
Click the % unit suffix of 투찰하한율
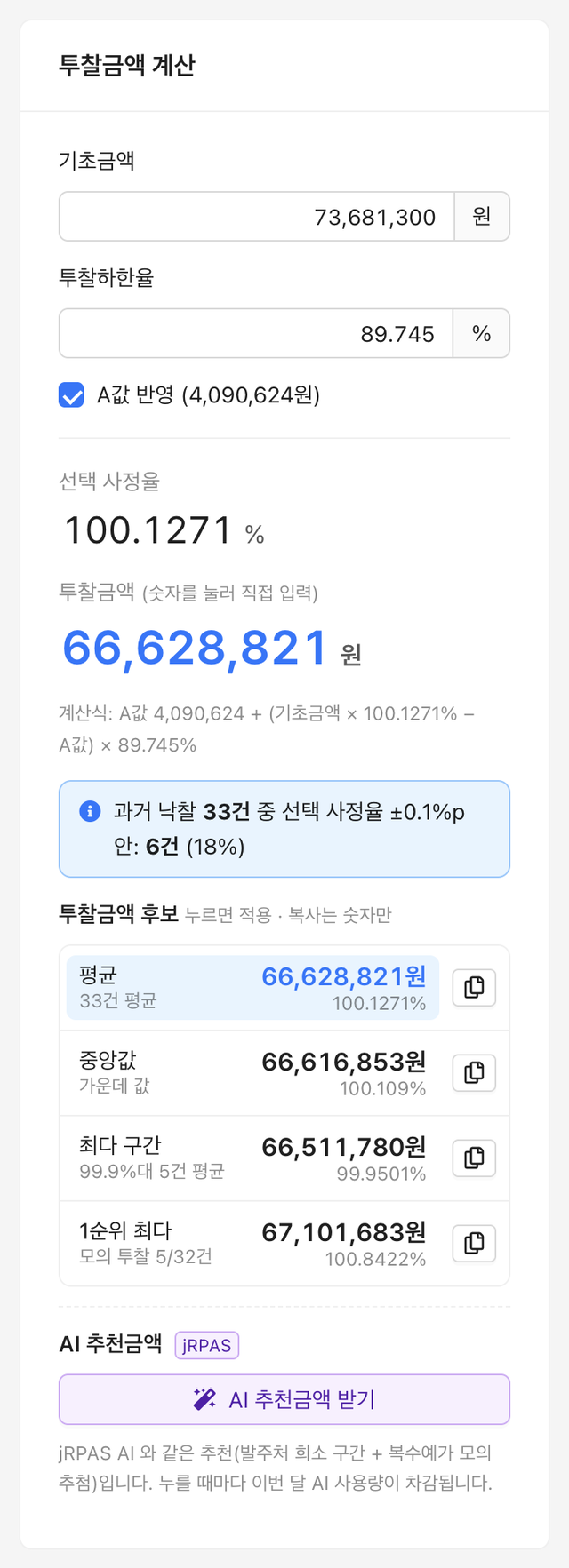point(482,333)
